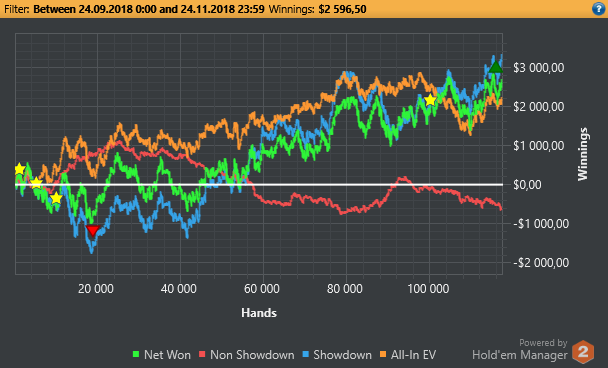Click the yellow star marker near 100 000 hands
Image resolution: width=608 pixels, height=368 pixels.
click(x=430, y=100)
